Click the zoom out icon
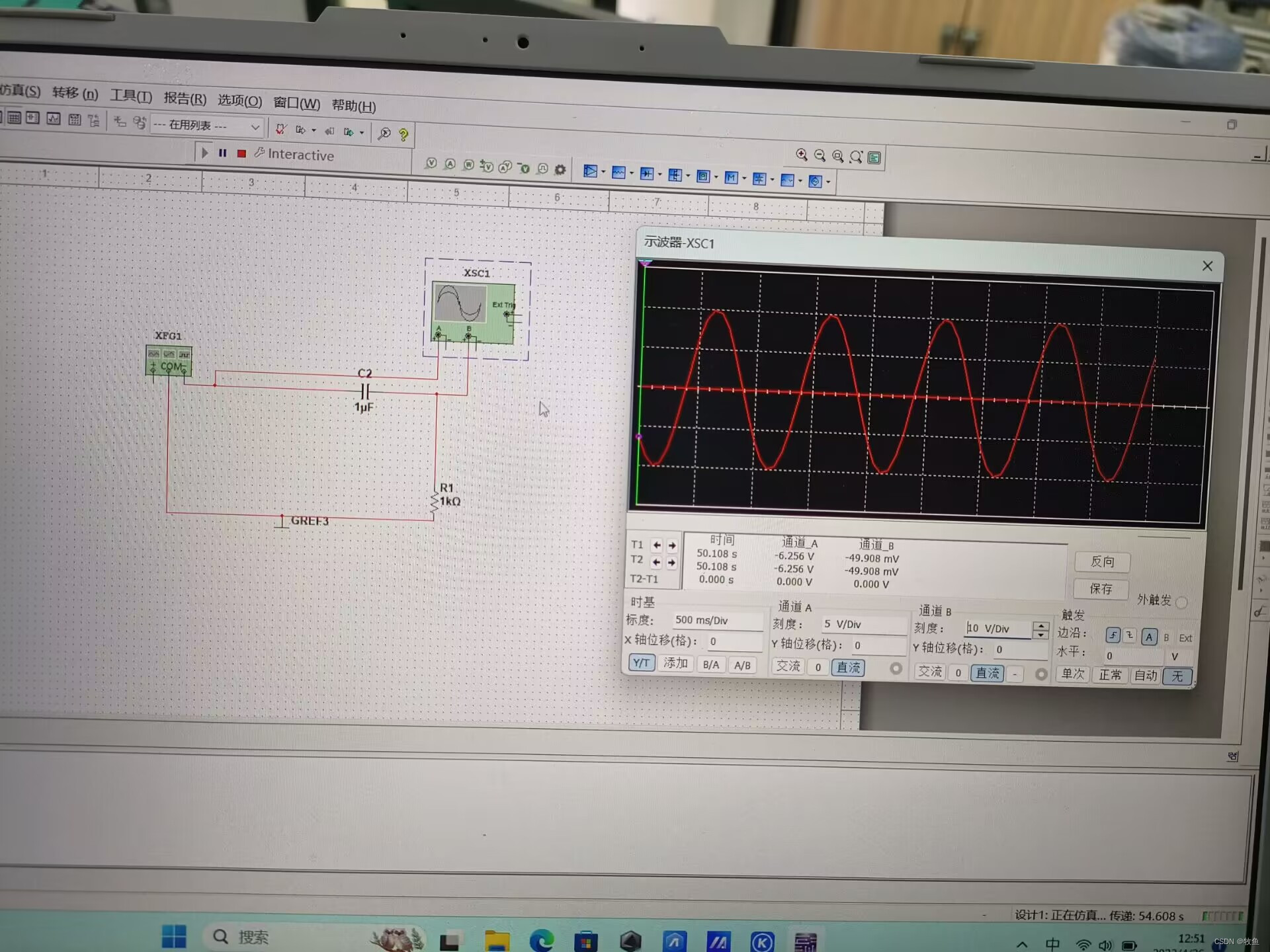Viewport: 1270px width, 952px height. pos(820,155)
